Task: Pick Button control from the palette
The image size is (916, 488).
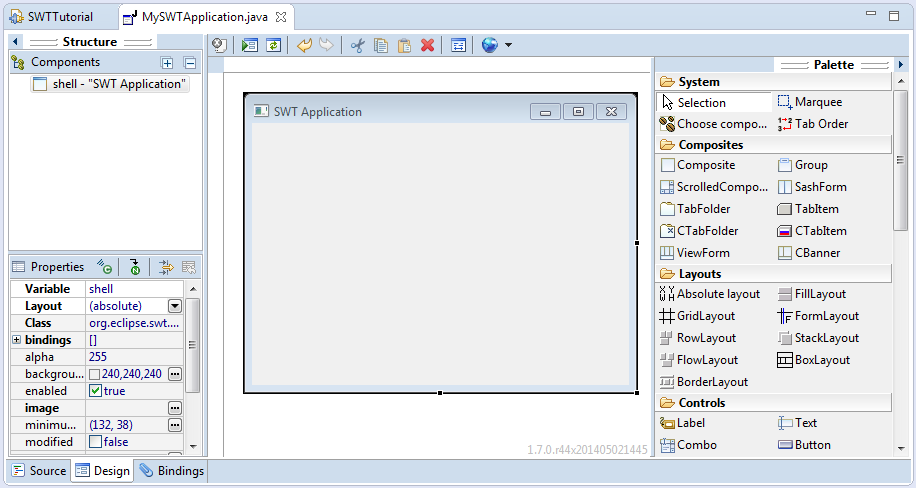Action: coord(804,445)
